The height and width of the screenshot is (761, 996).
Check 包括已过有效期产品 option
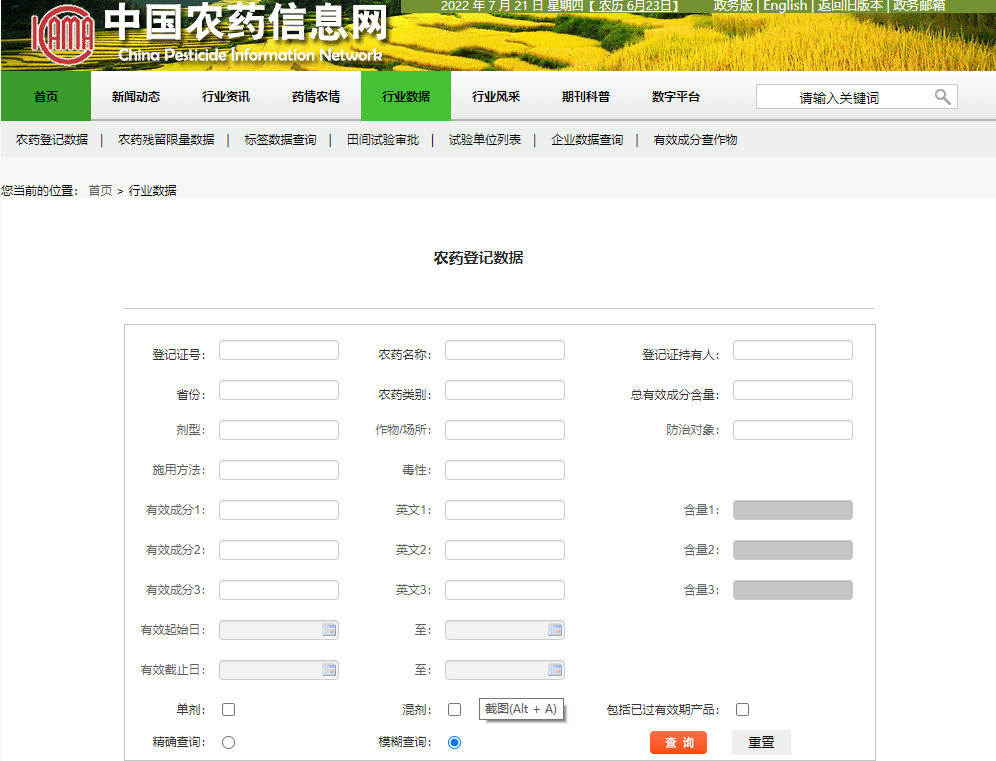tap(742, 708)
